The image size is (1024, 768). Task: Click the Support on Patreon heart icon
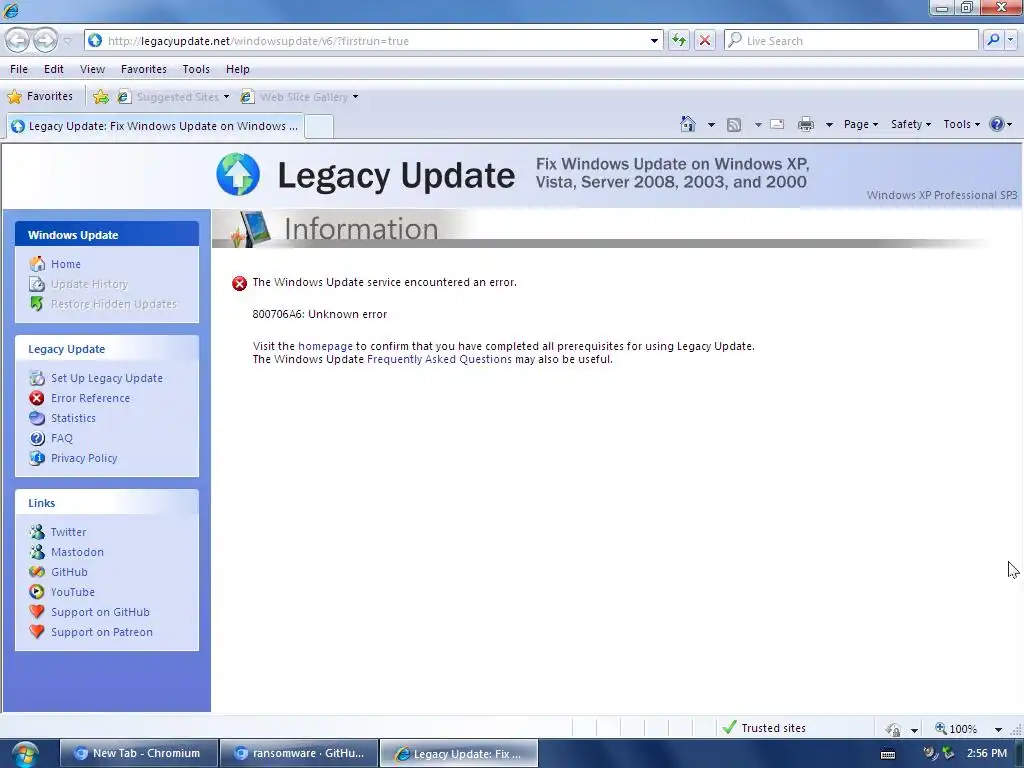click(37, 632)
